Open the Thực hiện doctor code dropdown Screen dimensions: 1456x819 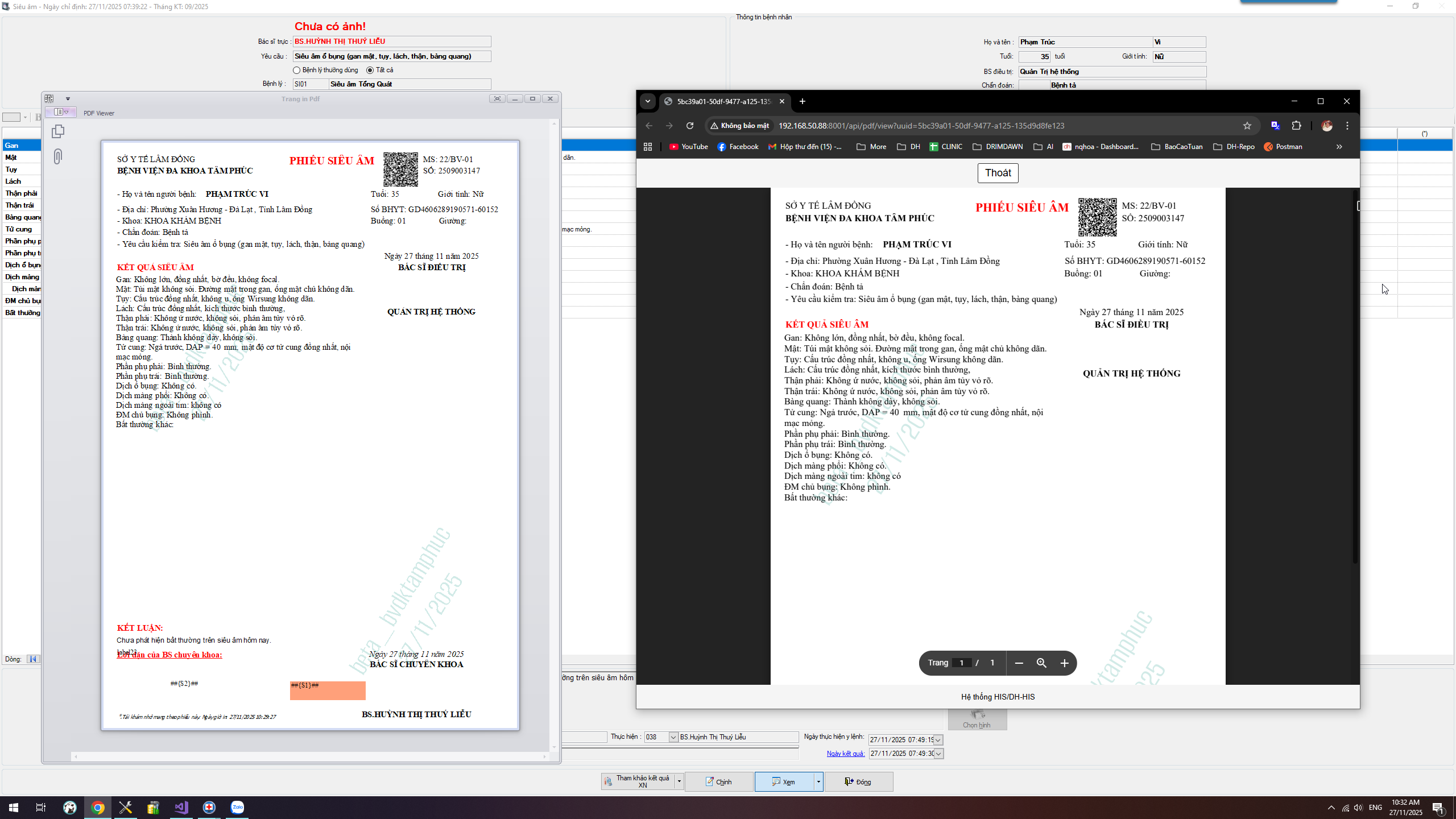coord(673,738)
